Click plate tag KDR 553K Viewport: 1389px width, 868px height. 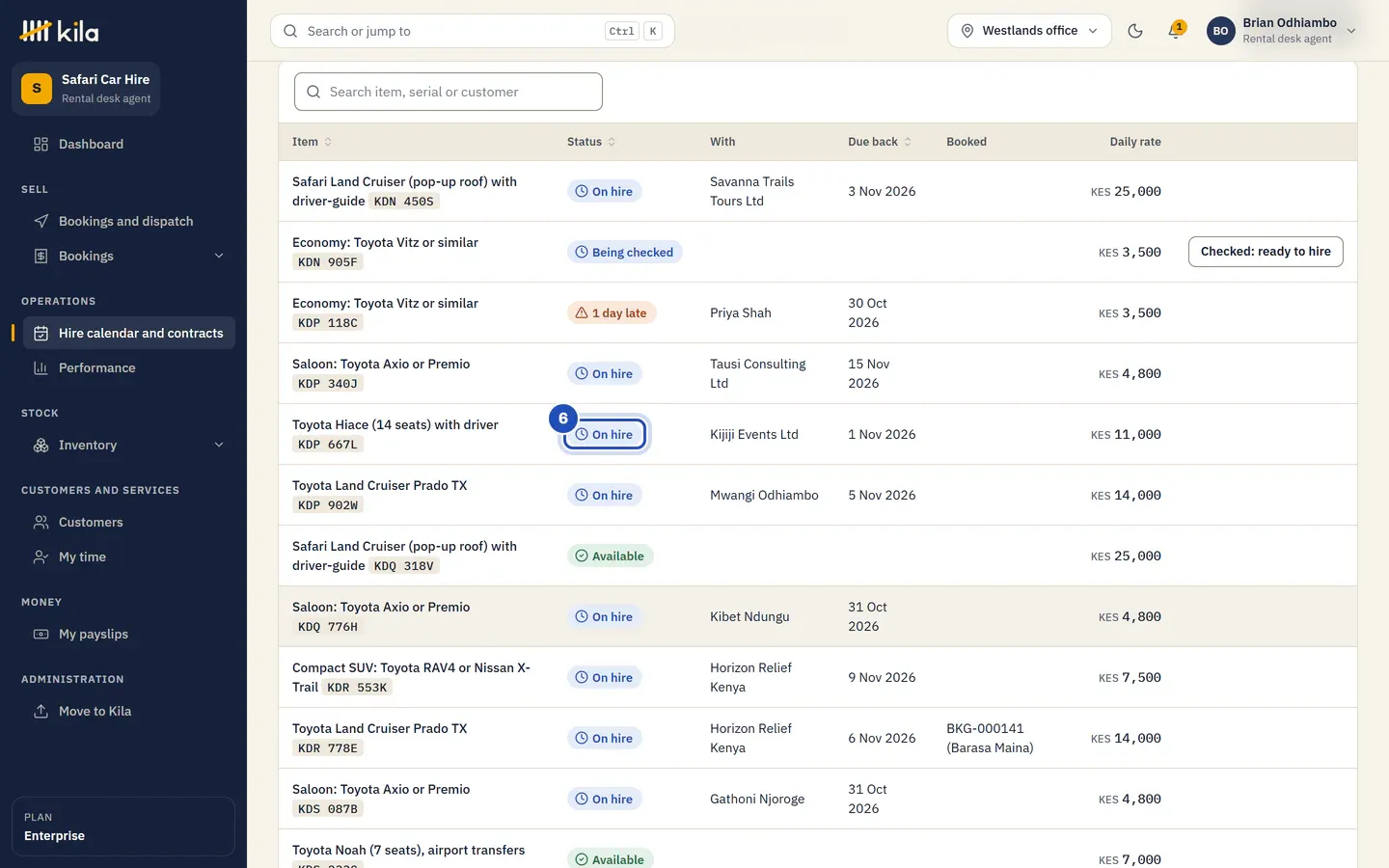pyautogui.click(x=357, y=688)
